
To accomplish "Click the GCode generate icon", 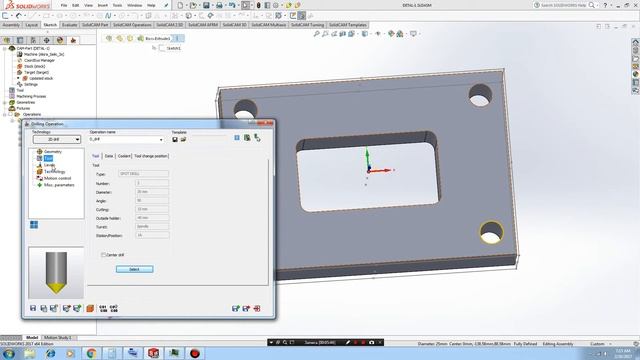I will pos(103,308).
